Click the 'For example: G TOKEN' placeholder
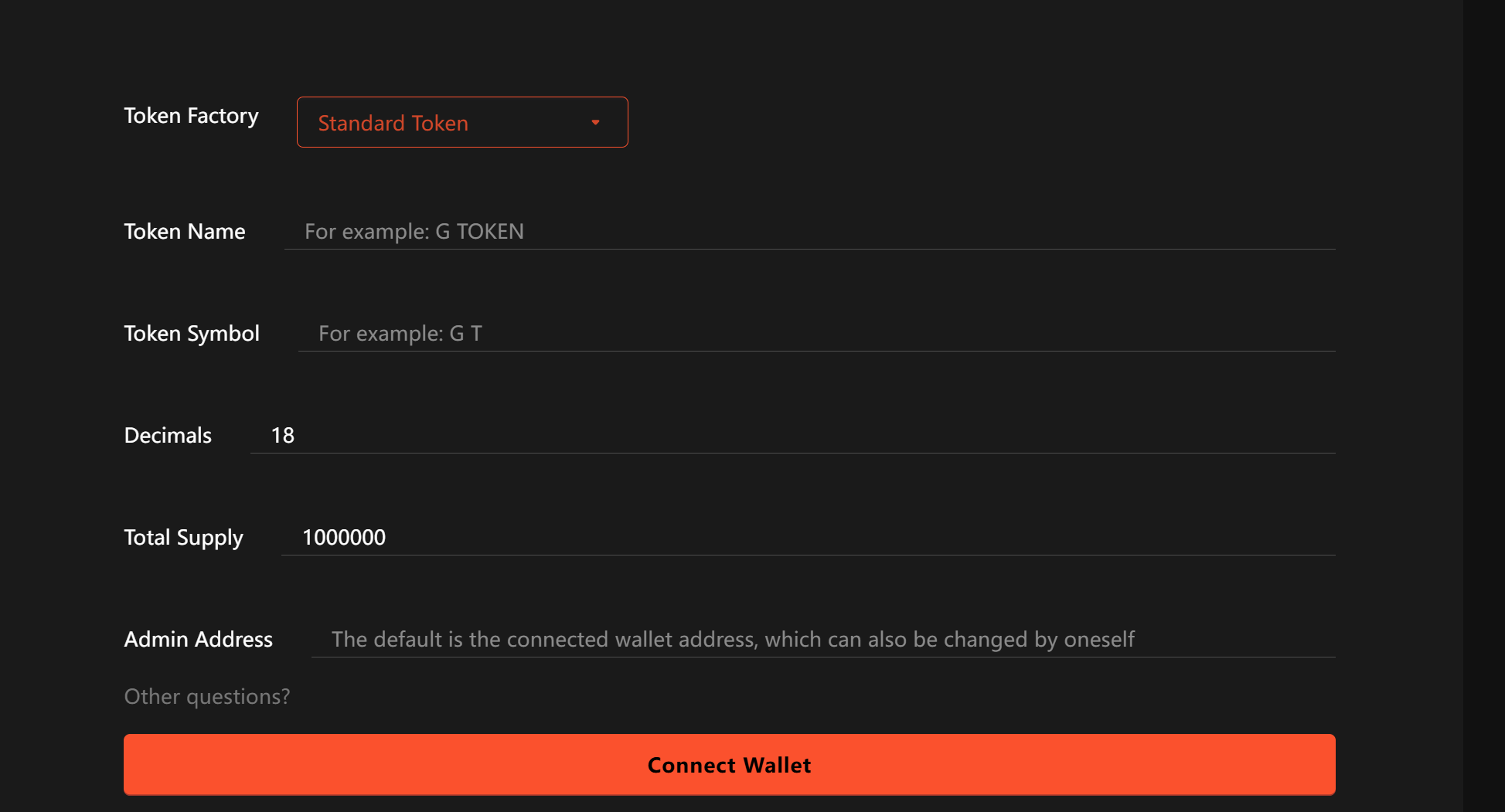The image size is (1505, 812). [x=414, y=231]
